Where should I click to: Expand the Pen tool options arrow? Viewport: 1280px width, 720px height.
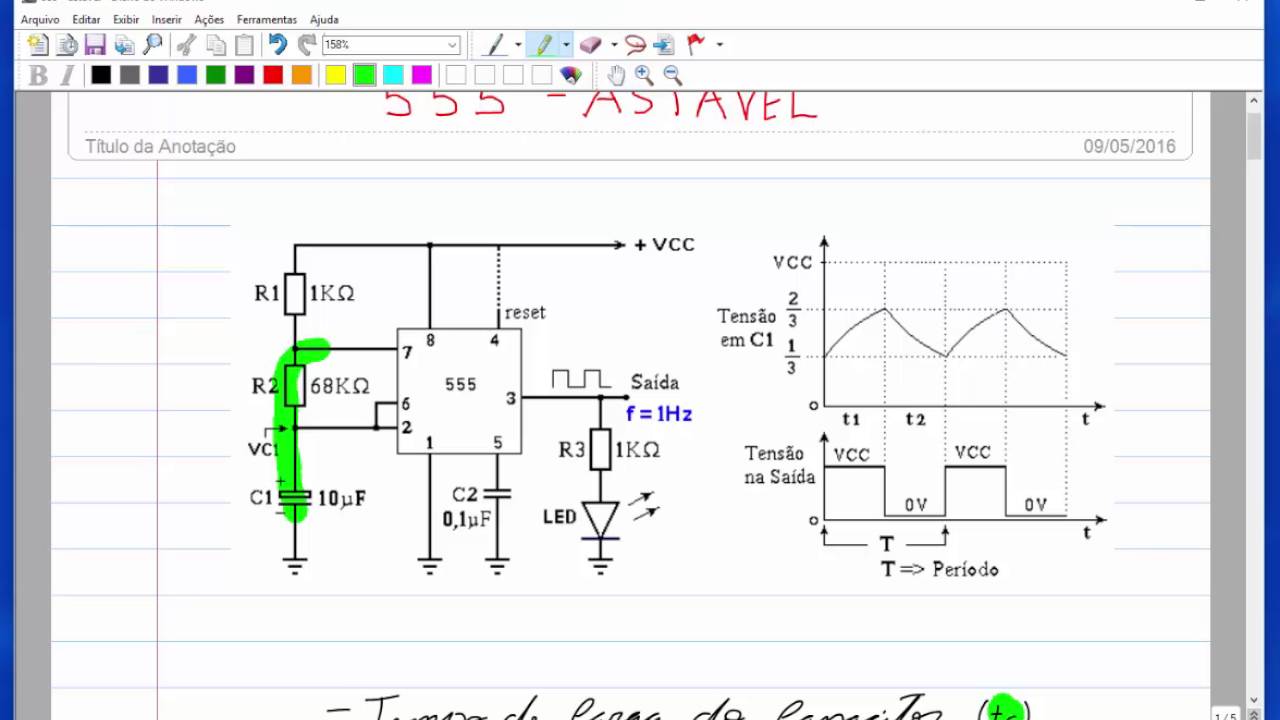tap(518, 44)
